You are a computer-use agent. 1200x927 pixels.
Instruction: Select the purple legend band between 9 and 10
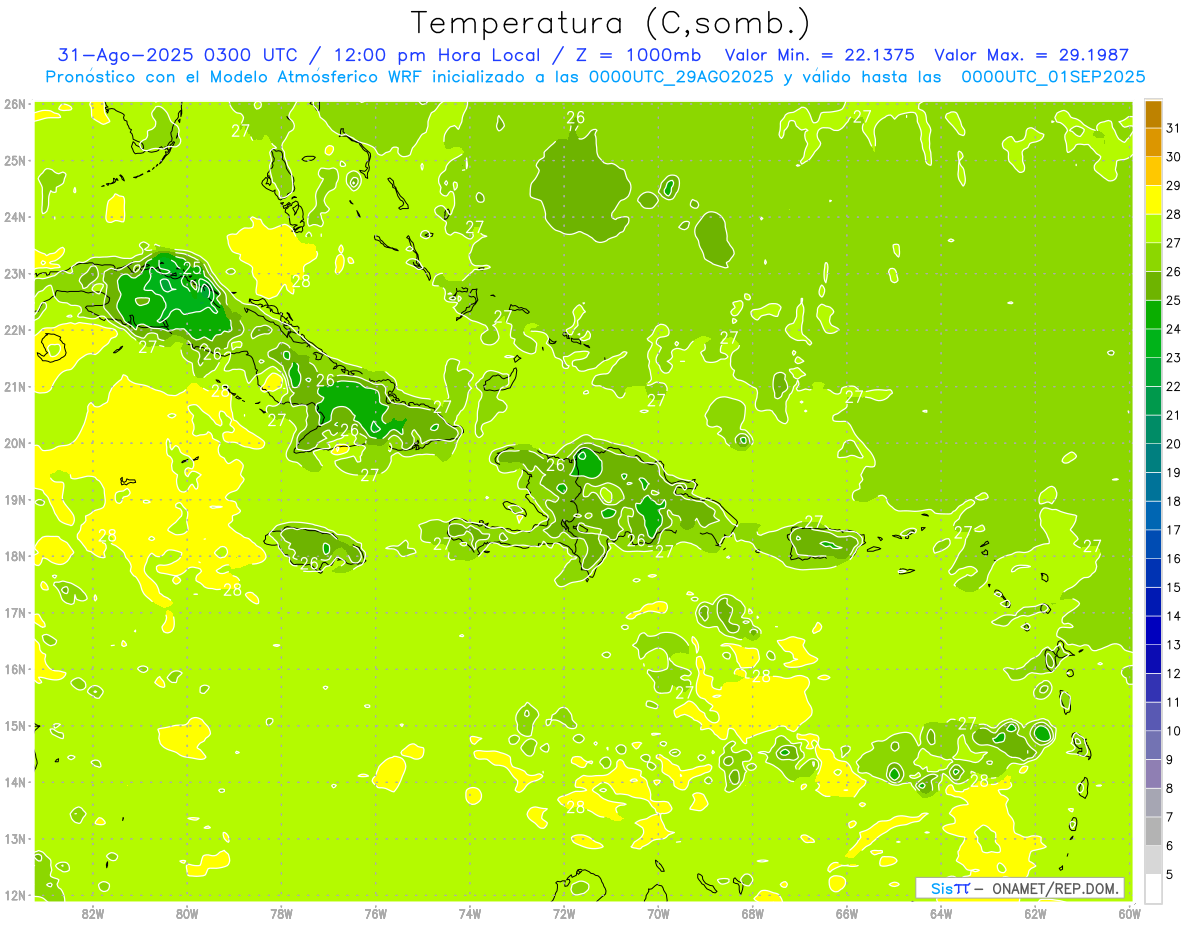1153,745
